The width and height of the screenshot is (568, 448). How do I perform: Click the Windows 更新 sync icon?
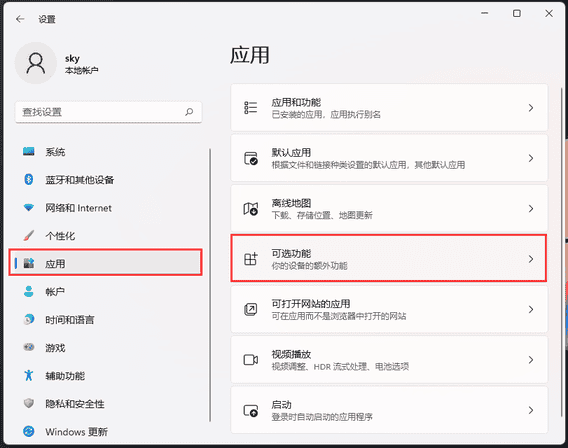click(29, 431)
